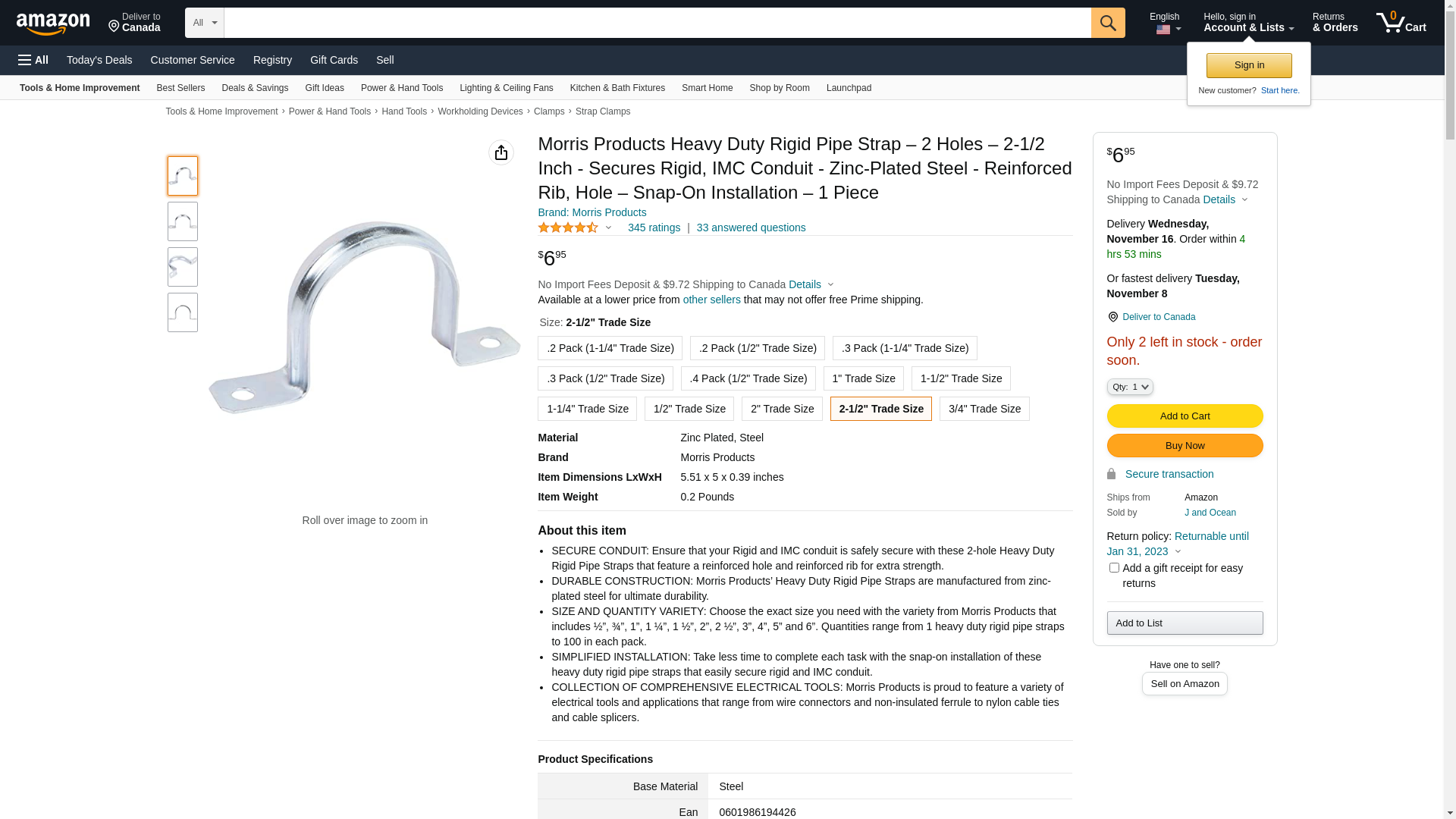Click the Deliver to Canada location icon
Viewport: 1456px width, 819px height.
(x=115, y=27)
